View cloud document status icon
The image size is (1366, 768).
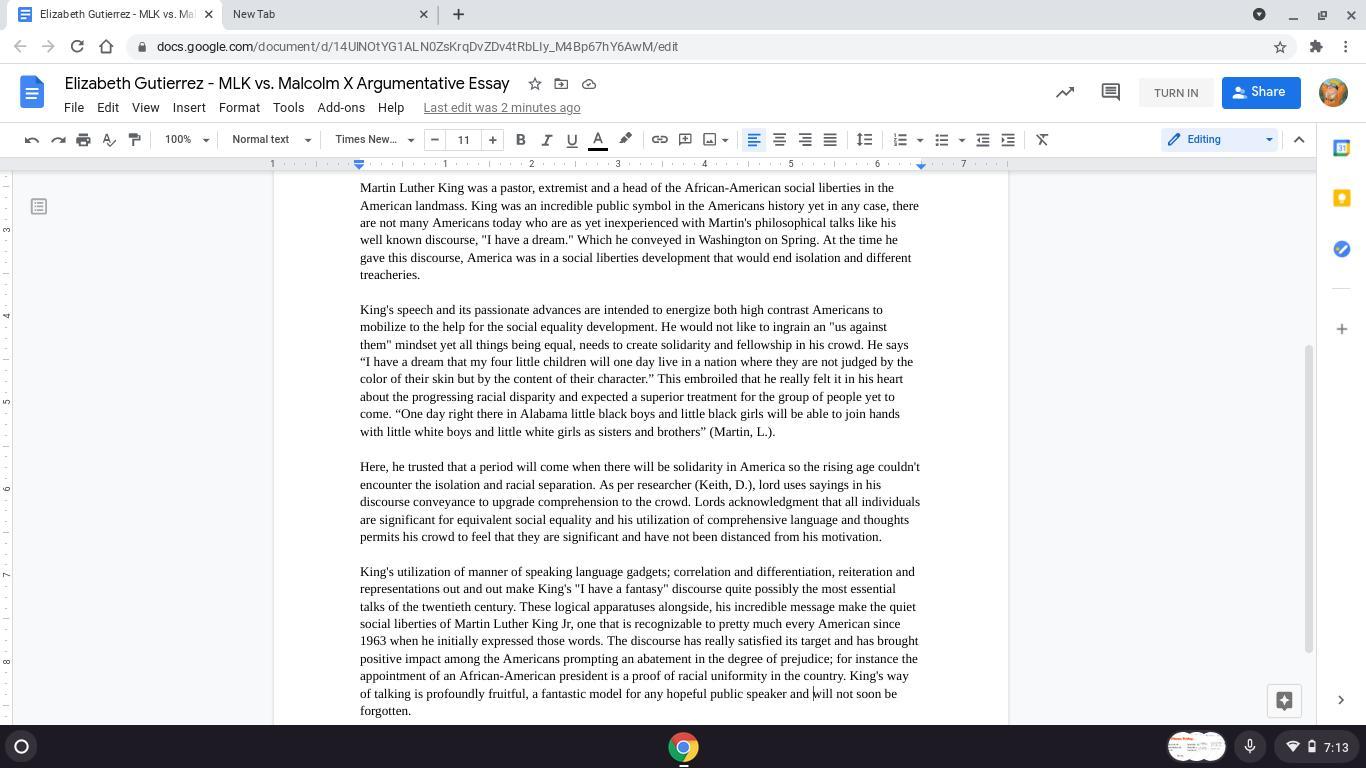click(589, 84)
